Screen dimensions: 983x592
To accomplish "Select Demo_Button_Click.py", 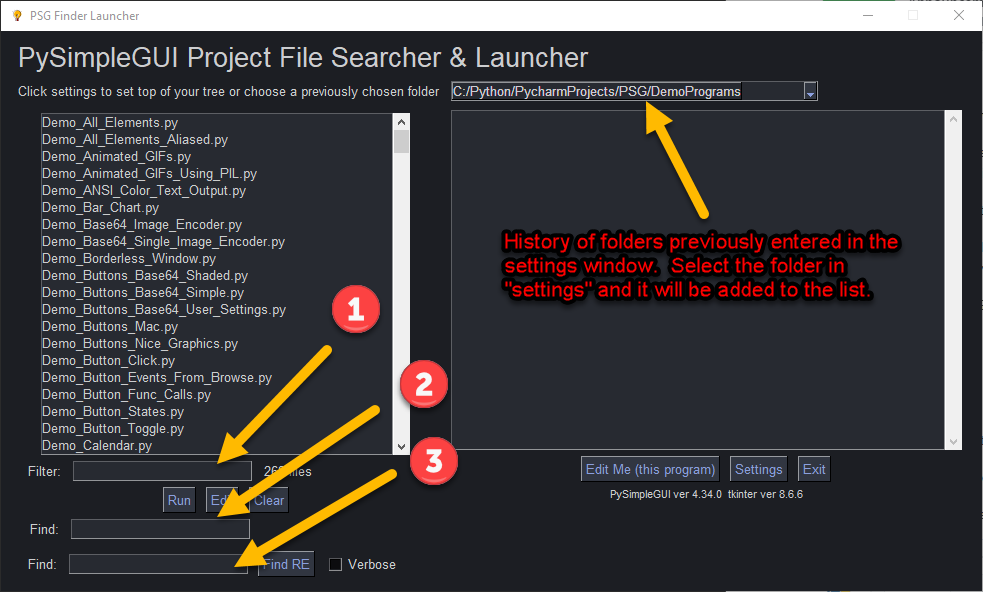I will (108, 359).
